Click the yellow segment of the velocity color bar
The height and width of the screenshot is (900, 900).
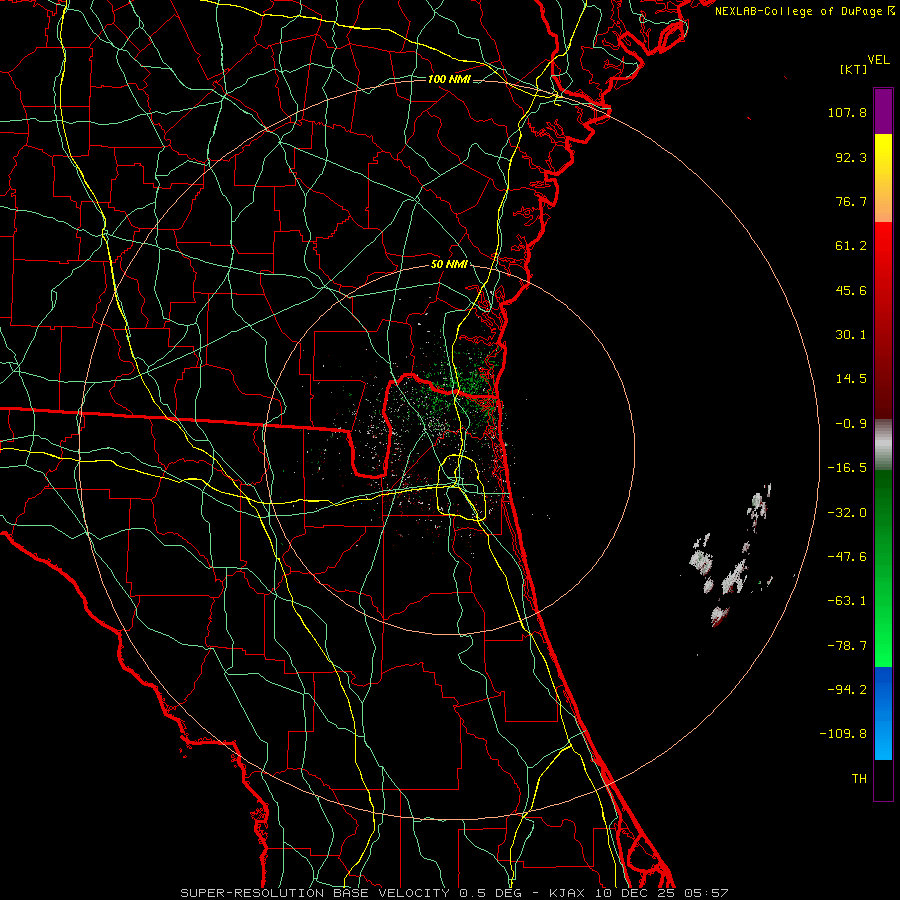coord(883,178)
